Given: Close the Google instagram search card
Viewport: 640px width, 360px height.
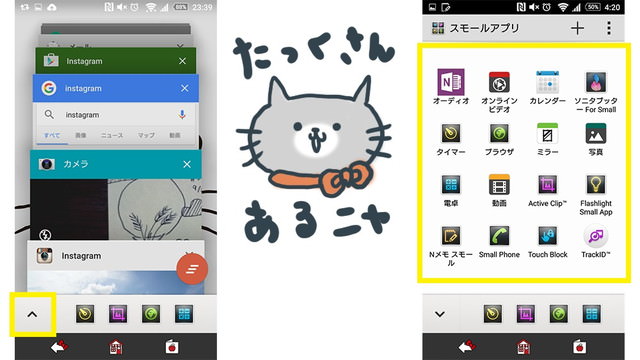Looking at the screenshot, I should click(x=185, y=88).
